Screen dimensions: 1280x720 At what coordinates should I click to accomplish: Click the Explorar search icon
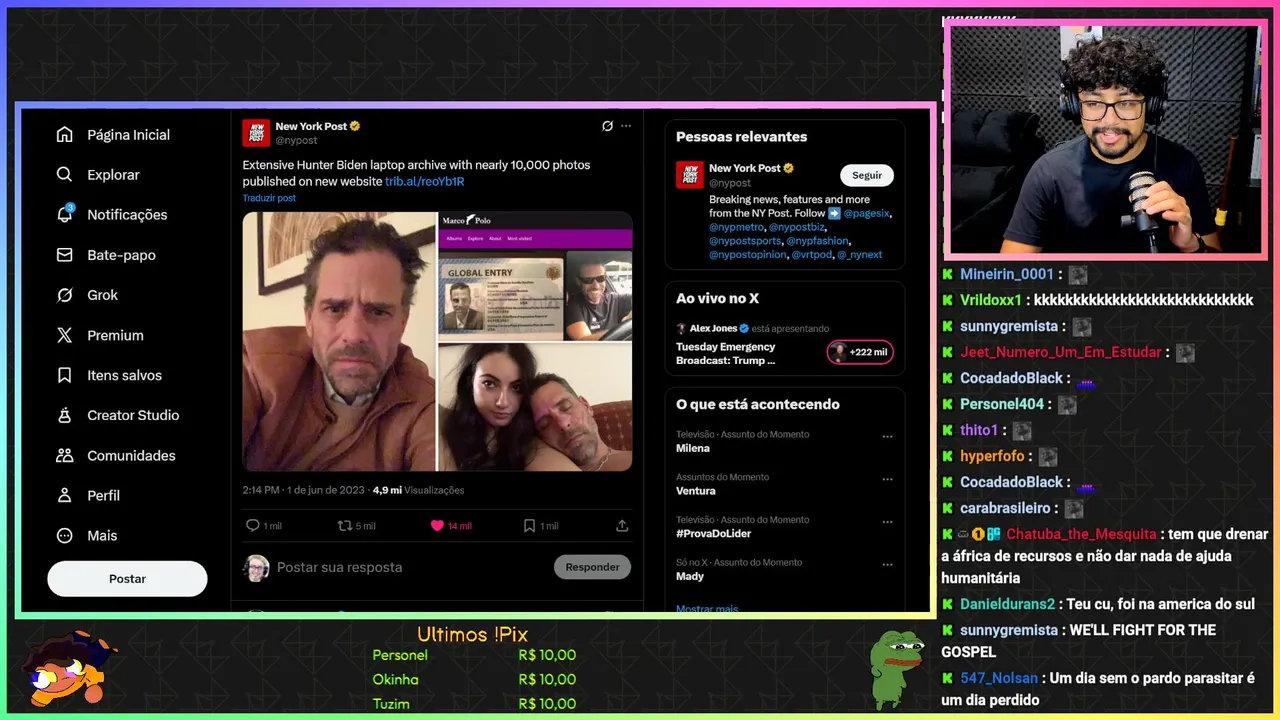coord(65,175)
